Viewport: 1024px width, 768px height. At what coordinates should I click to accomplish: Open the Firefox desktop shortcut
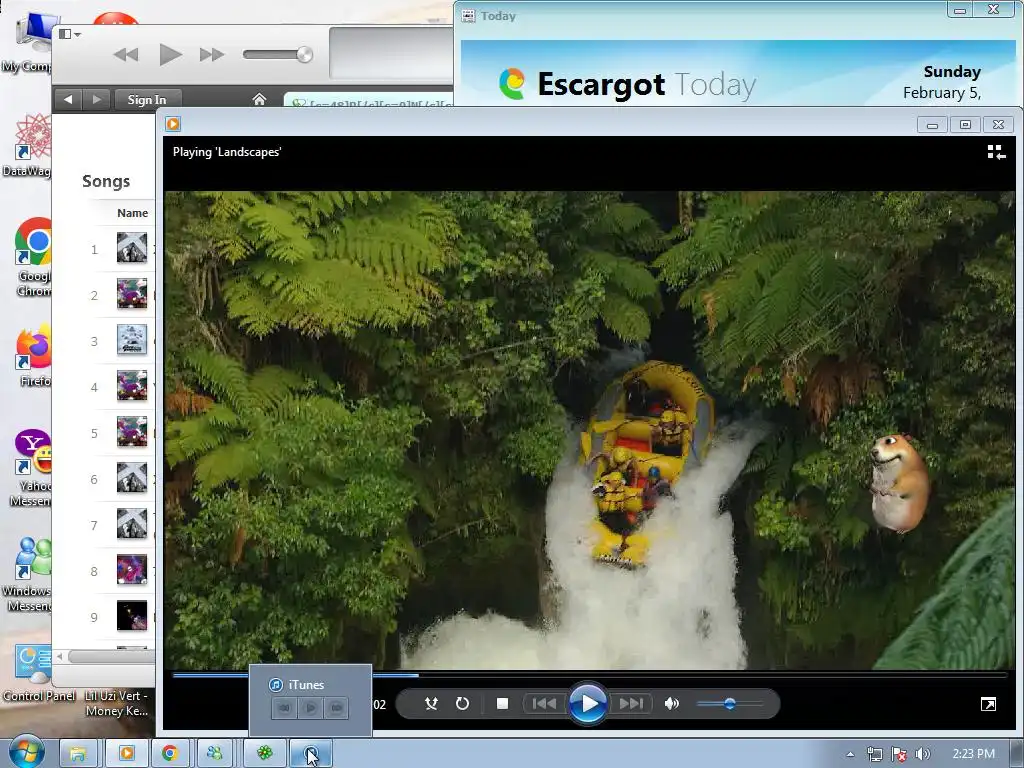[x=33, y=356]
